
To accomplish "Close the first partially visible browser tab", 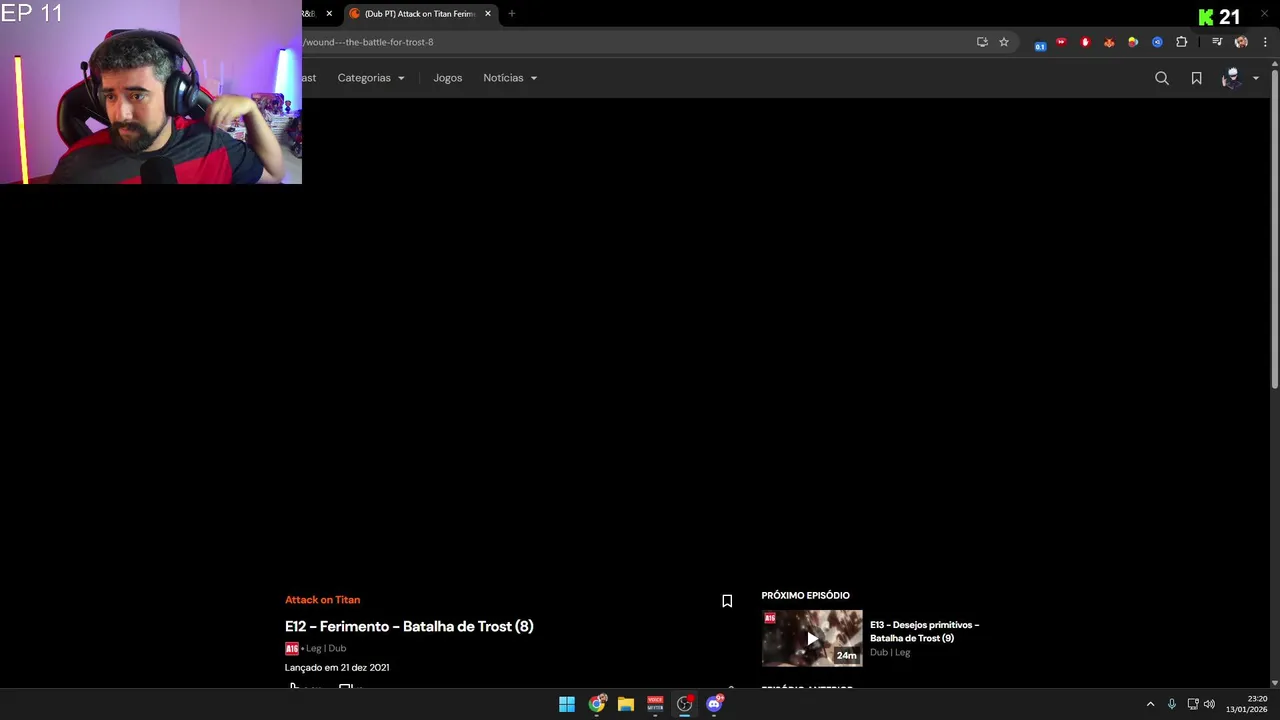I will click(329, 14).
